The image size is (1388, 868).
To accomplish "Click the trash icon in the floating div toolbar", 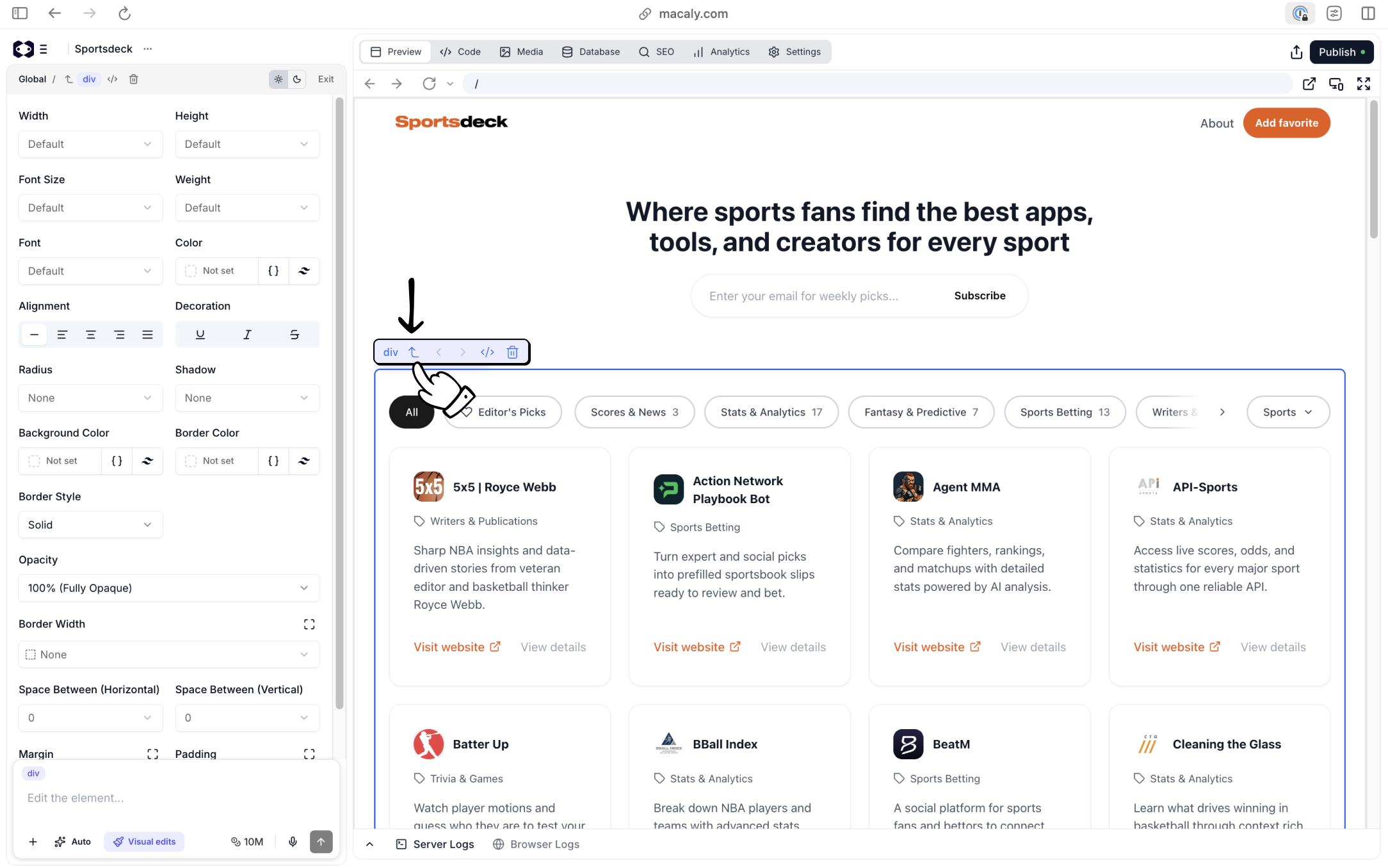I will tap(512, 352).
